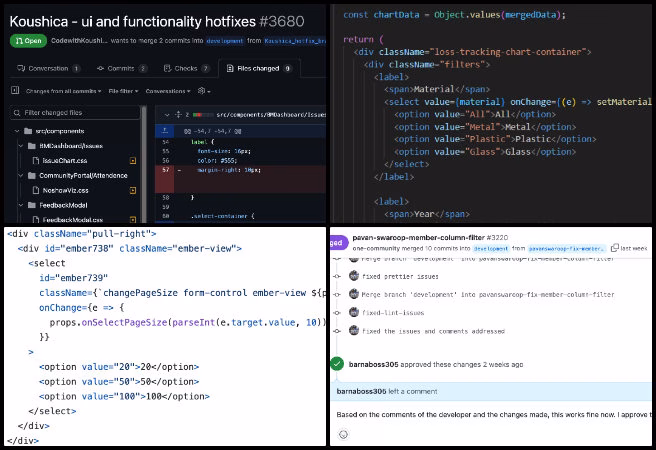Click the Checks tab checklist icon
Viewport: 656px width, 450px height.
[x=167, y=68]
